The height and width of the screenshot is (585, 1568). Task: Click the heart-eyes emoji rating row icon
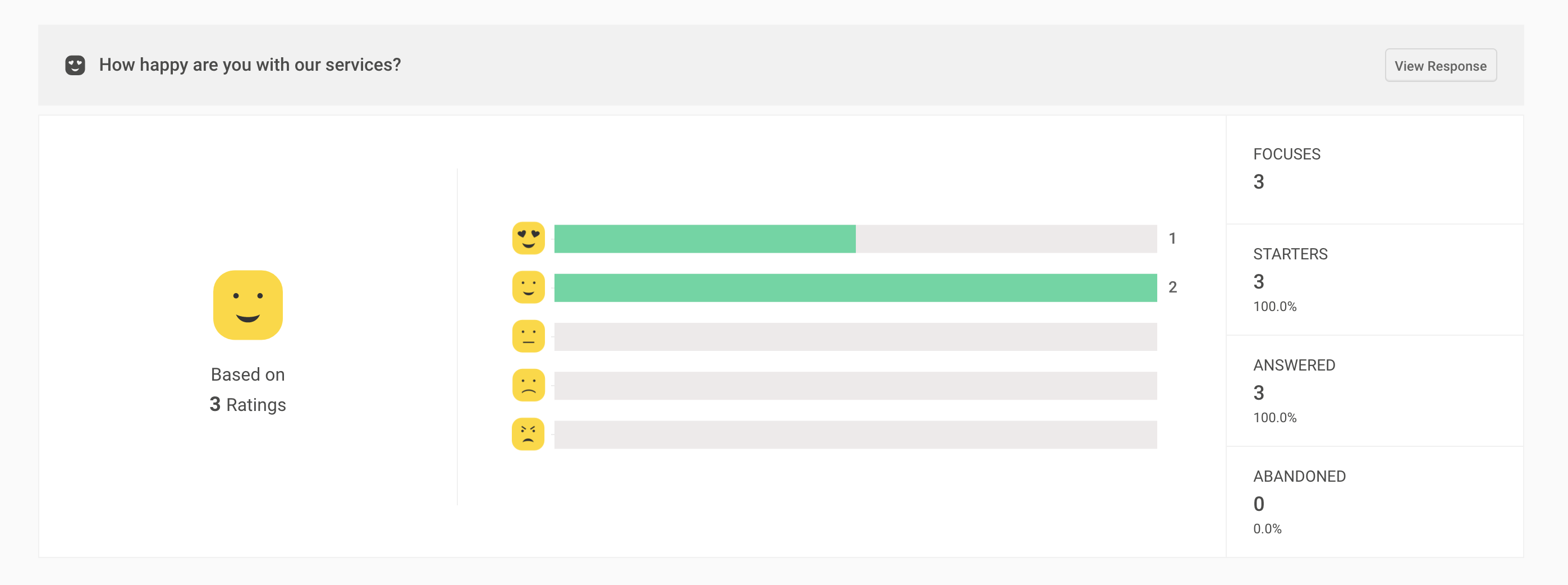click(528, 238)
